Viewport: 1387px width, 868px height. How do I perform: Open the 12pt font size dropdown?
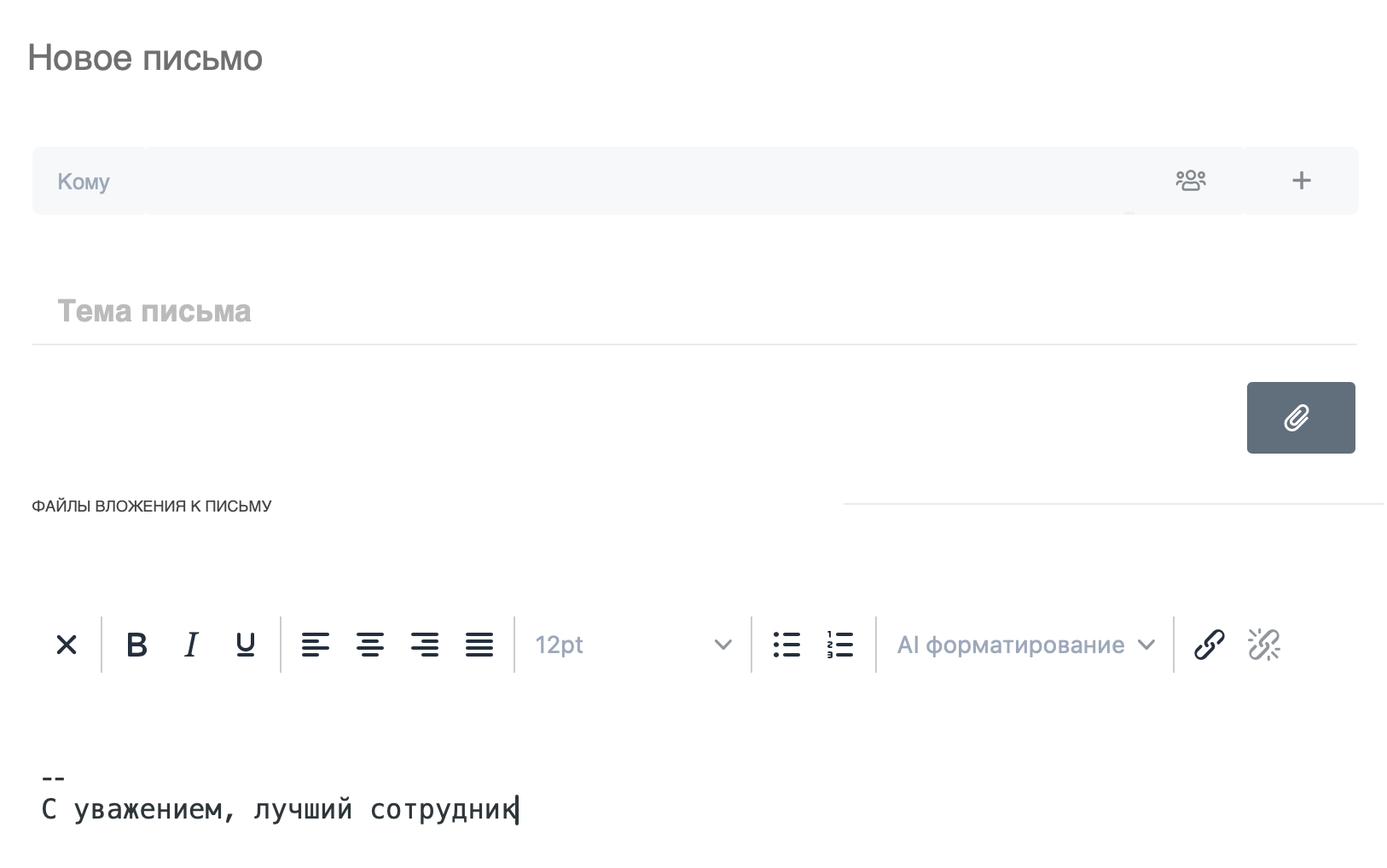[x=632, y=645]
